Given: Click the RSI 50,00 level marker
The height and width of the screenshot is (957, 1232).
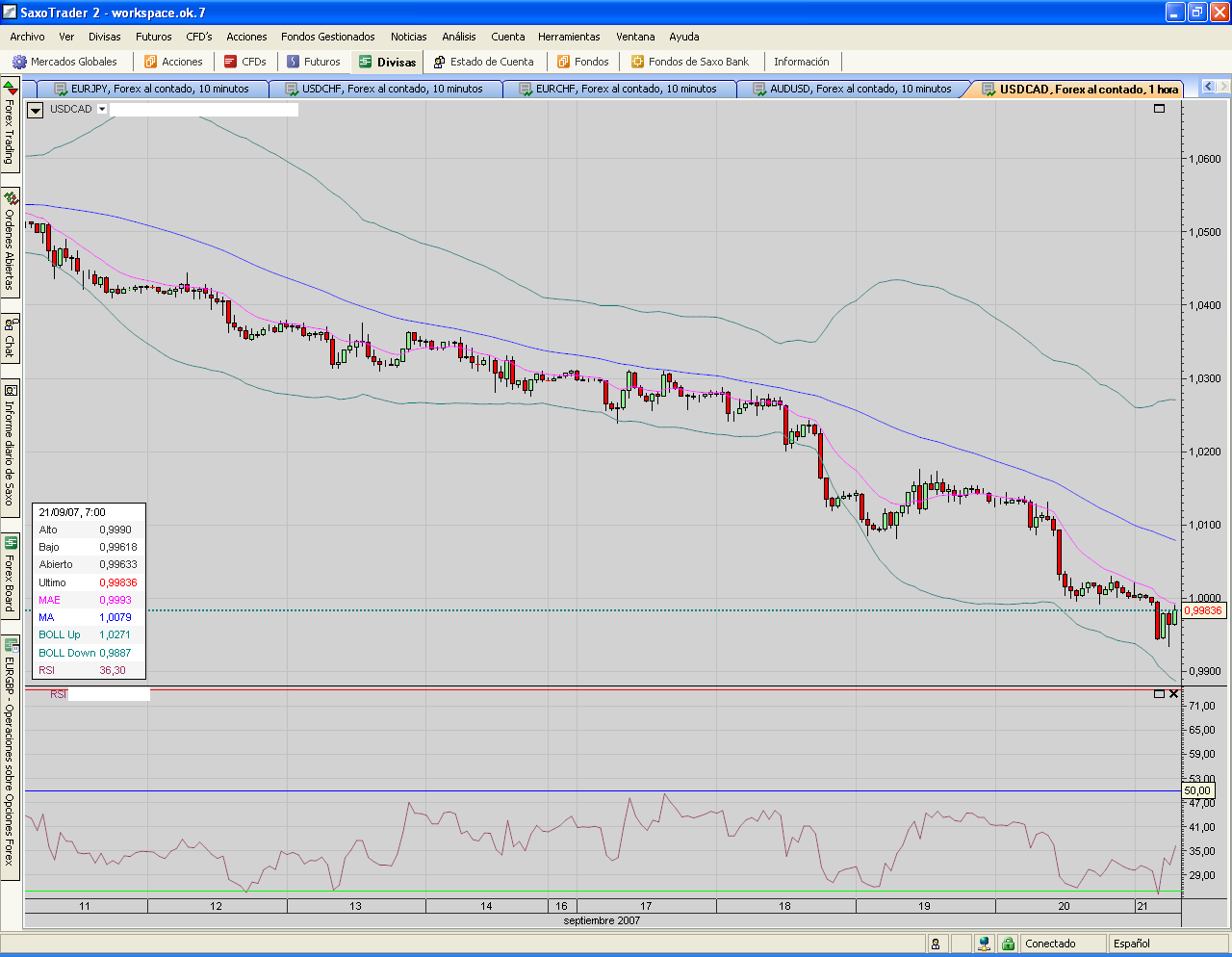Looking at the screenshot, I should pos(1196,791).
